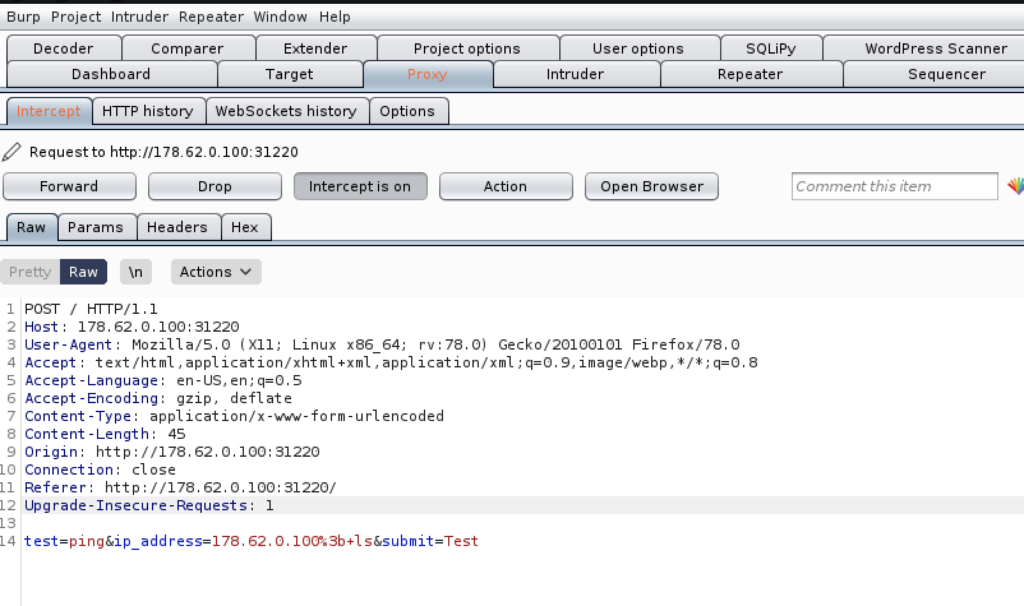Image resolution: width=1024 pixels, height=606 pixels.
Task: Click the Host header line
Action: pos(132,327)
